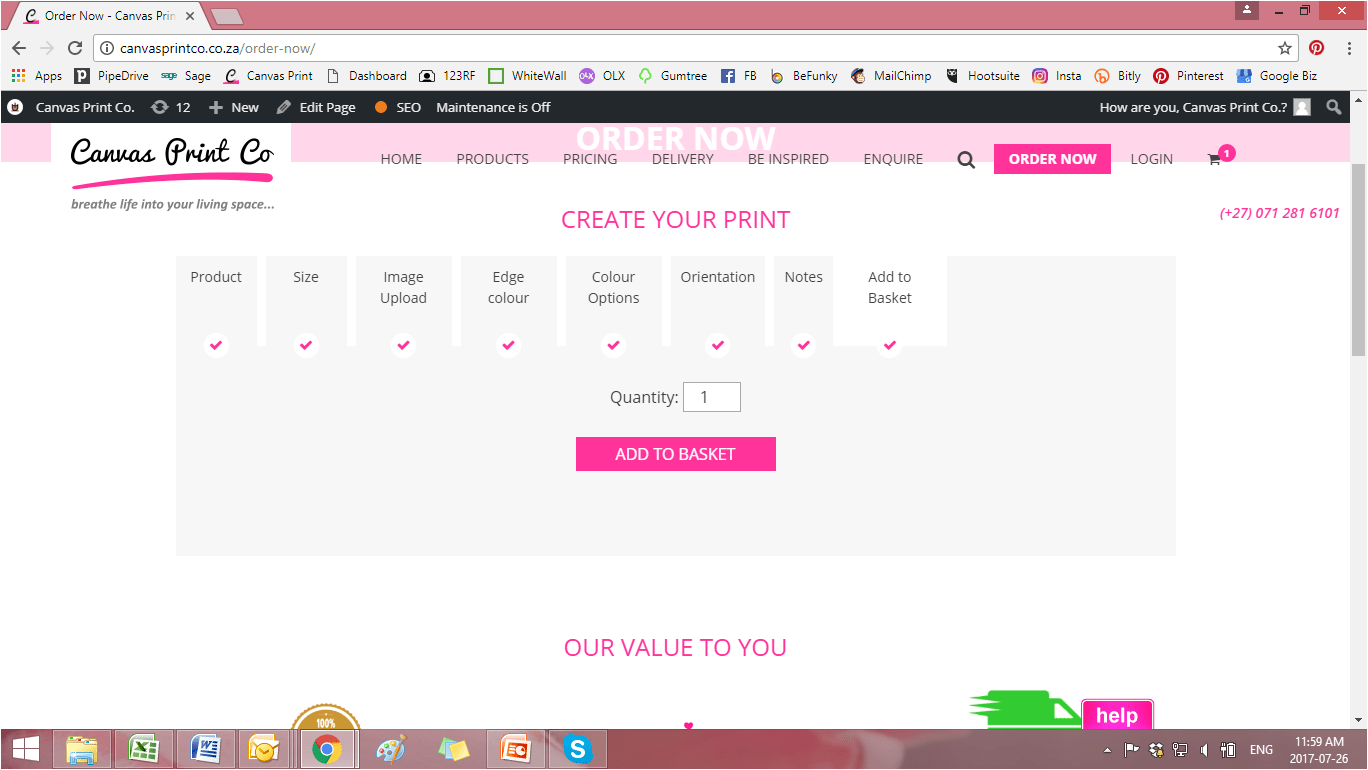
Task: Open the Google Biz bookmark
Action: click(x=1277, y=76)
